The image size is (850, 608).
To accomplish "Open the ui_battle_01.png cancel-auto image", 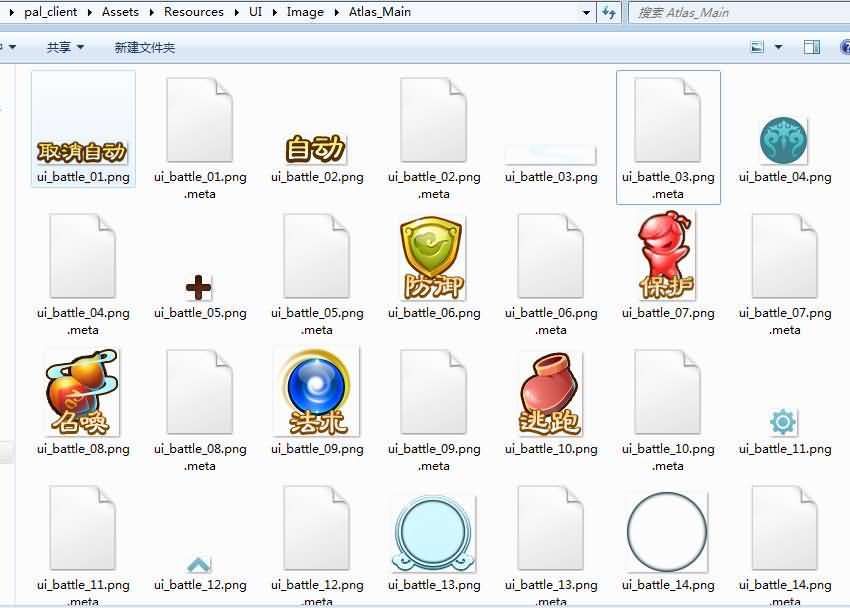I will [x=83, y=150].
